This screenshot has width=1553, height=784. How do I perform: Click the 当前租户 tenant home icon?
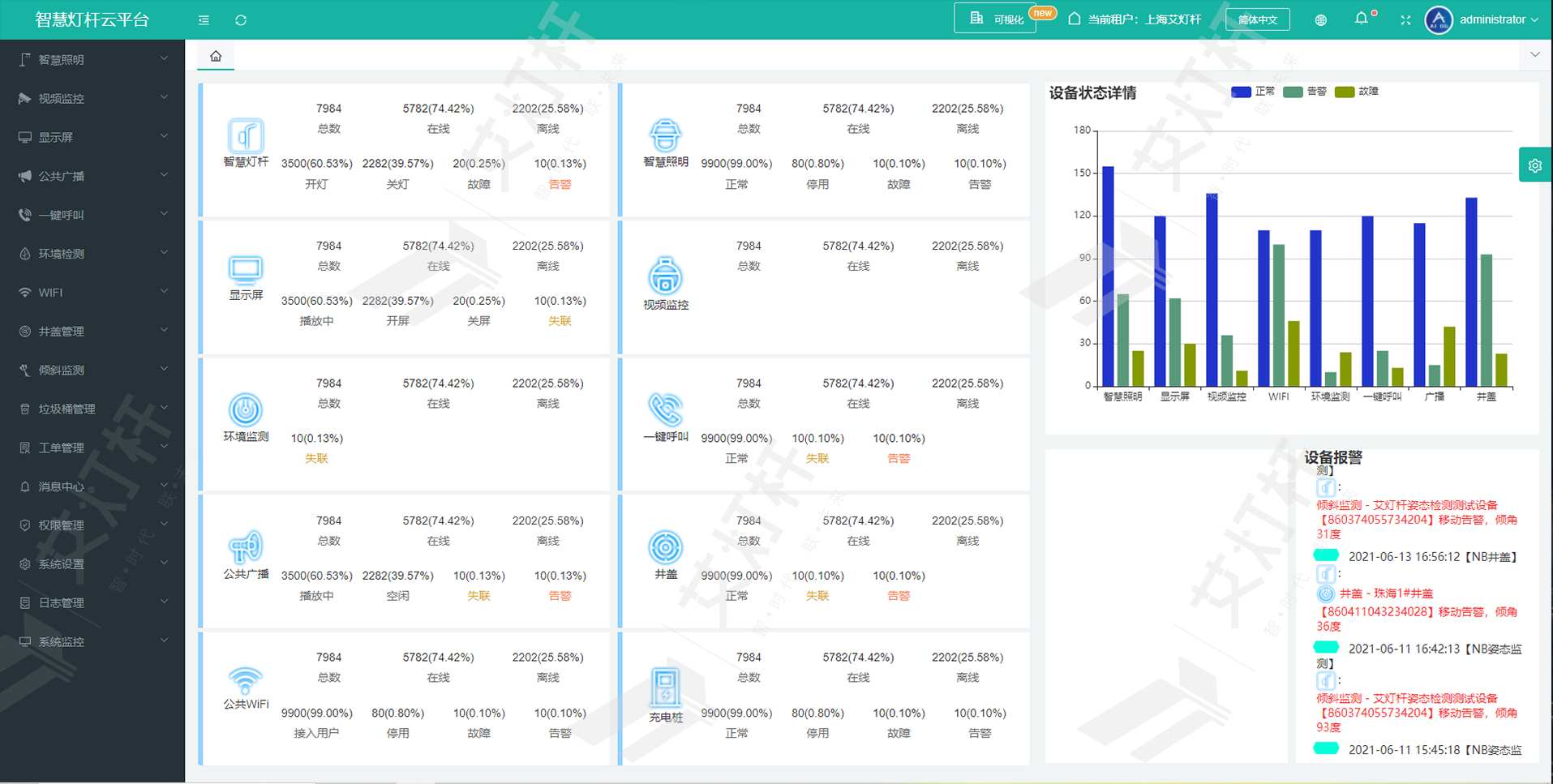1075,19
